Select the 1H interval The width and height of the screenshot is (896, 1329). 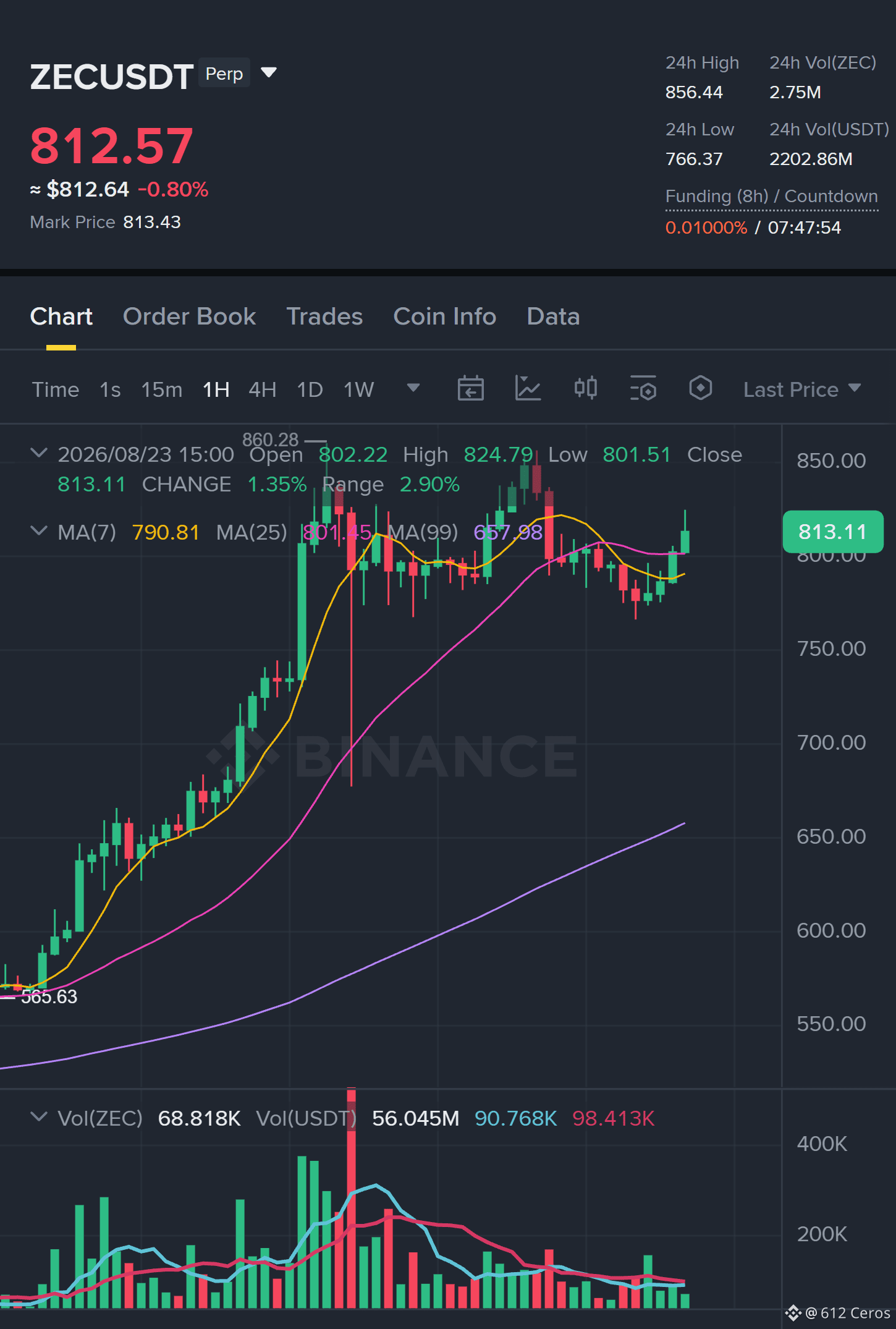click(x=216, y=389)
